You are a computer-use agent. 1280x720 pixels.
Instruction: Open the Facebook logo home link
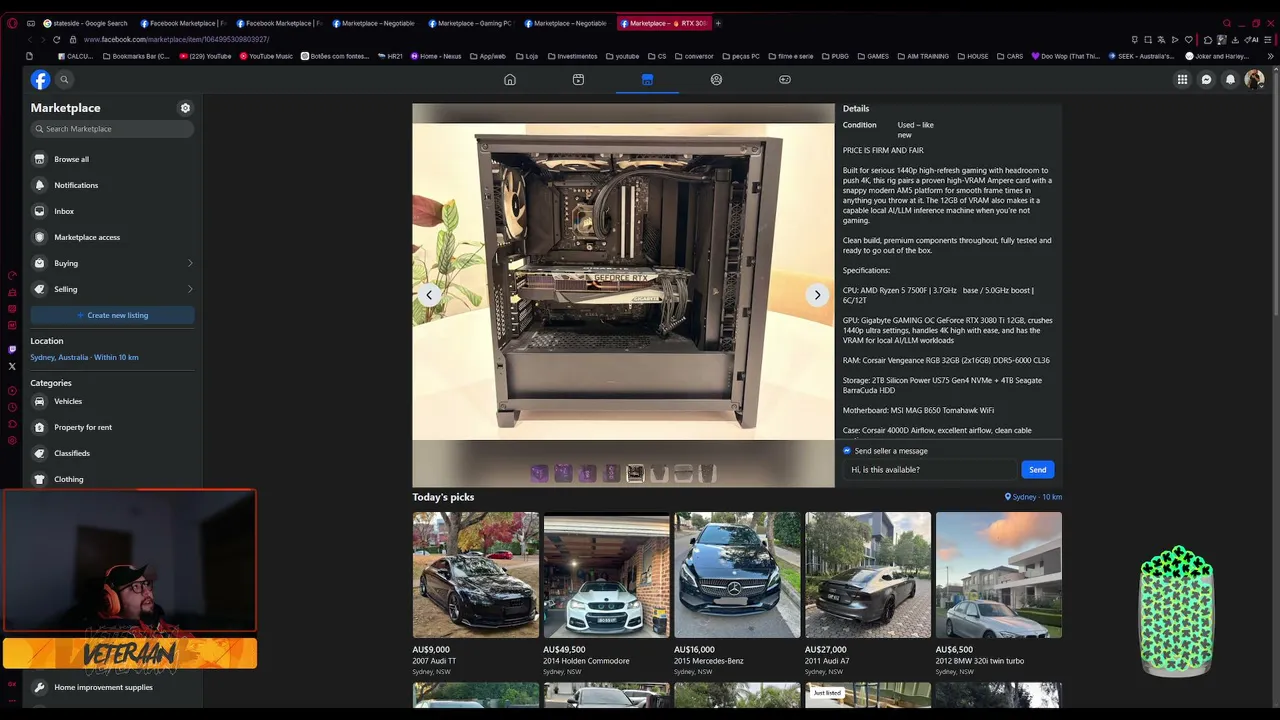point(40,79)
